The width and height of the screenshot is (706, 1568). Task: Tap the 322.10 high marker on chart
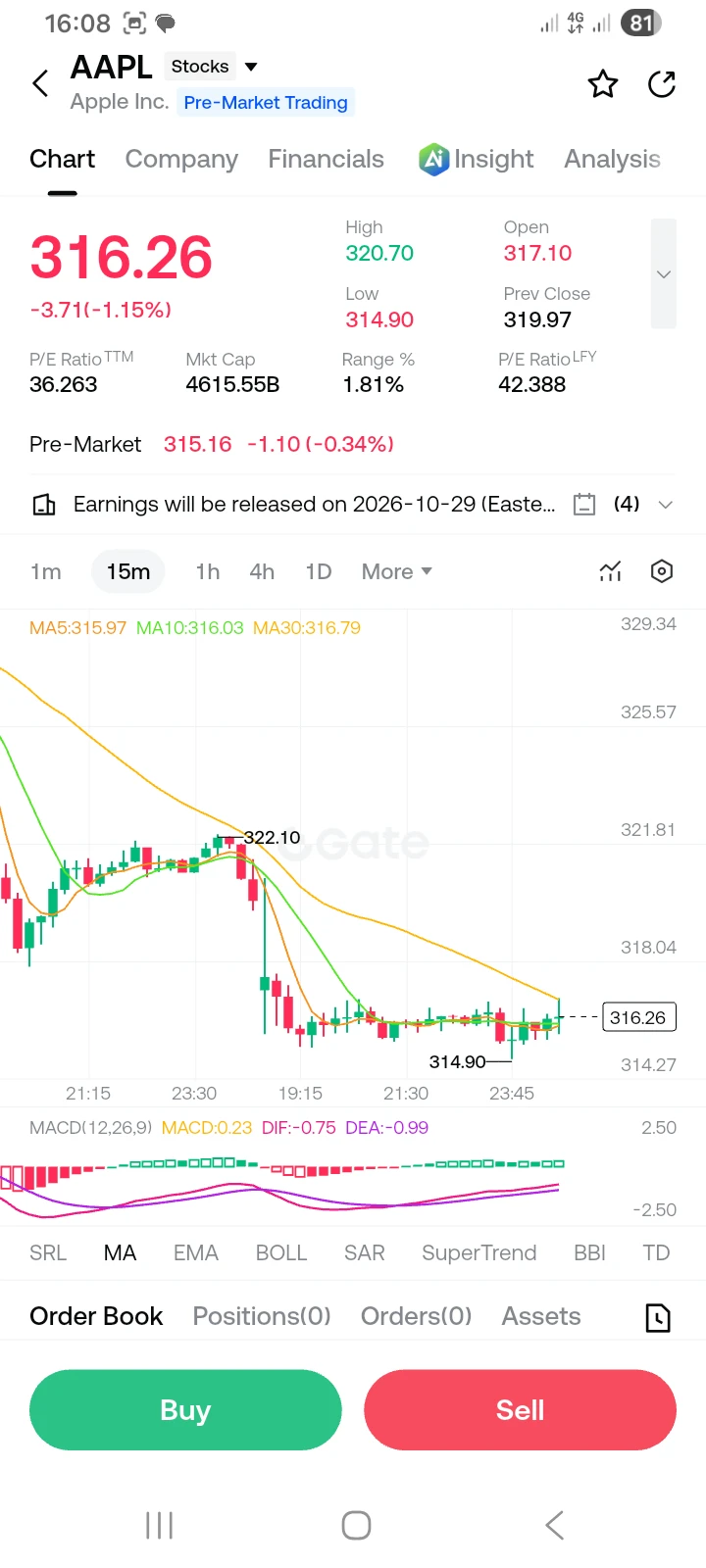[272, 837]
